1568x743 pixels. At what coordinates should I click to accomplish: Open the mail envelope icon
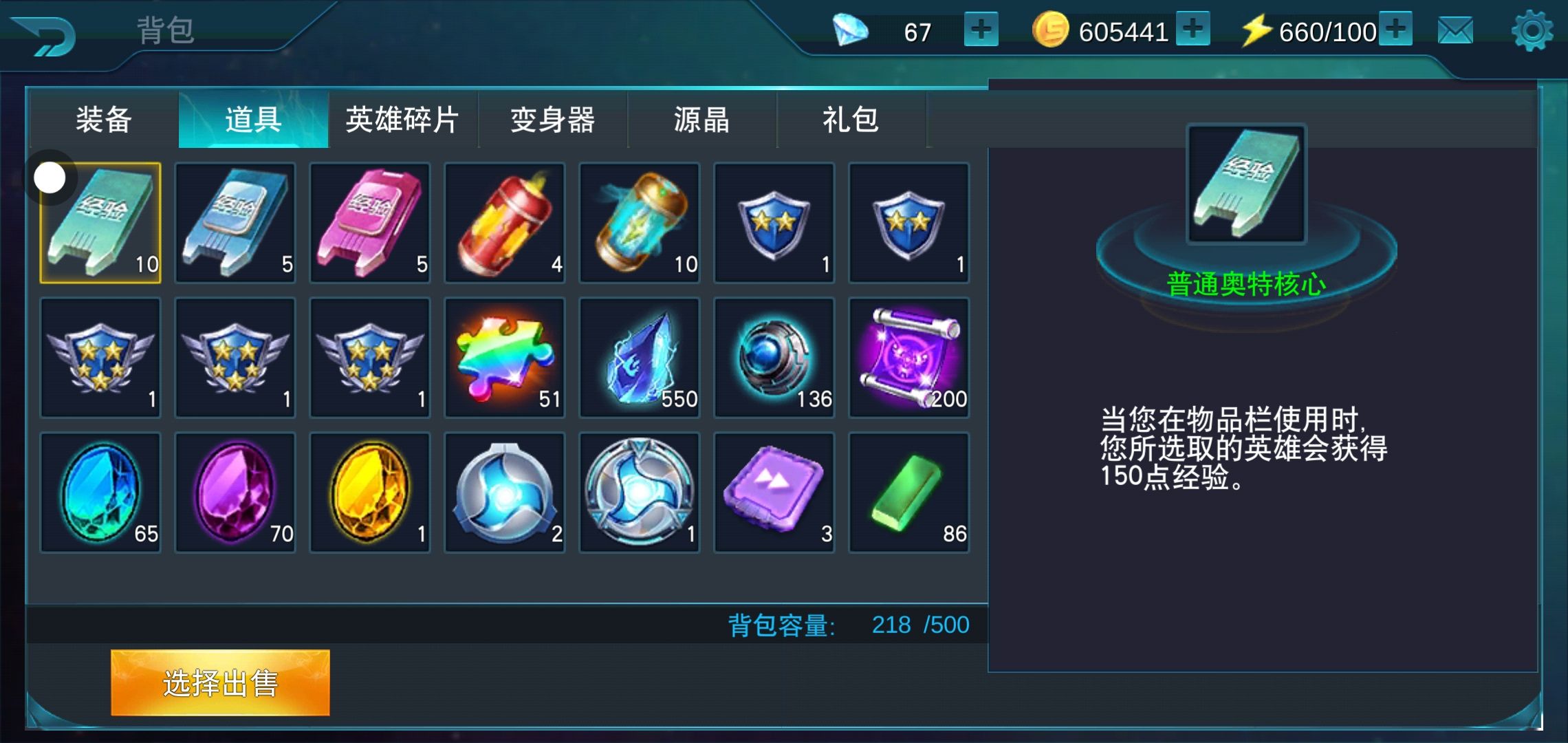pos(1455,31)
